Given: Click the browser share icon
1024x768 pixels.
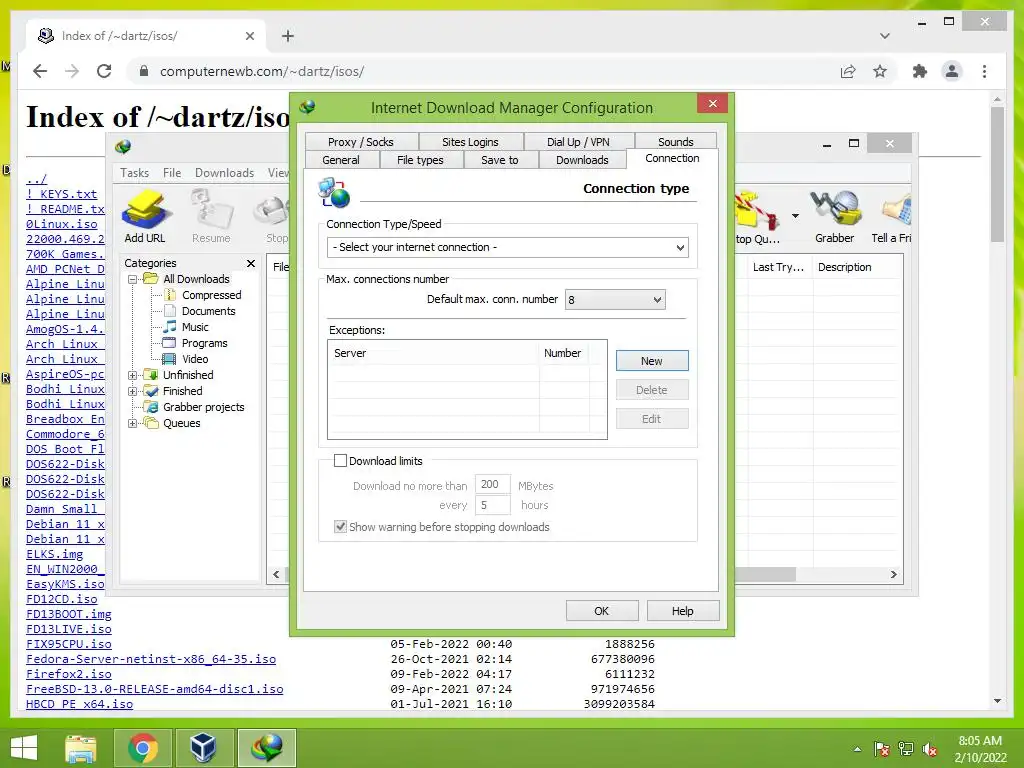Looking at the screenshot, I should (848, 71).
